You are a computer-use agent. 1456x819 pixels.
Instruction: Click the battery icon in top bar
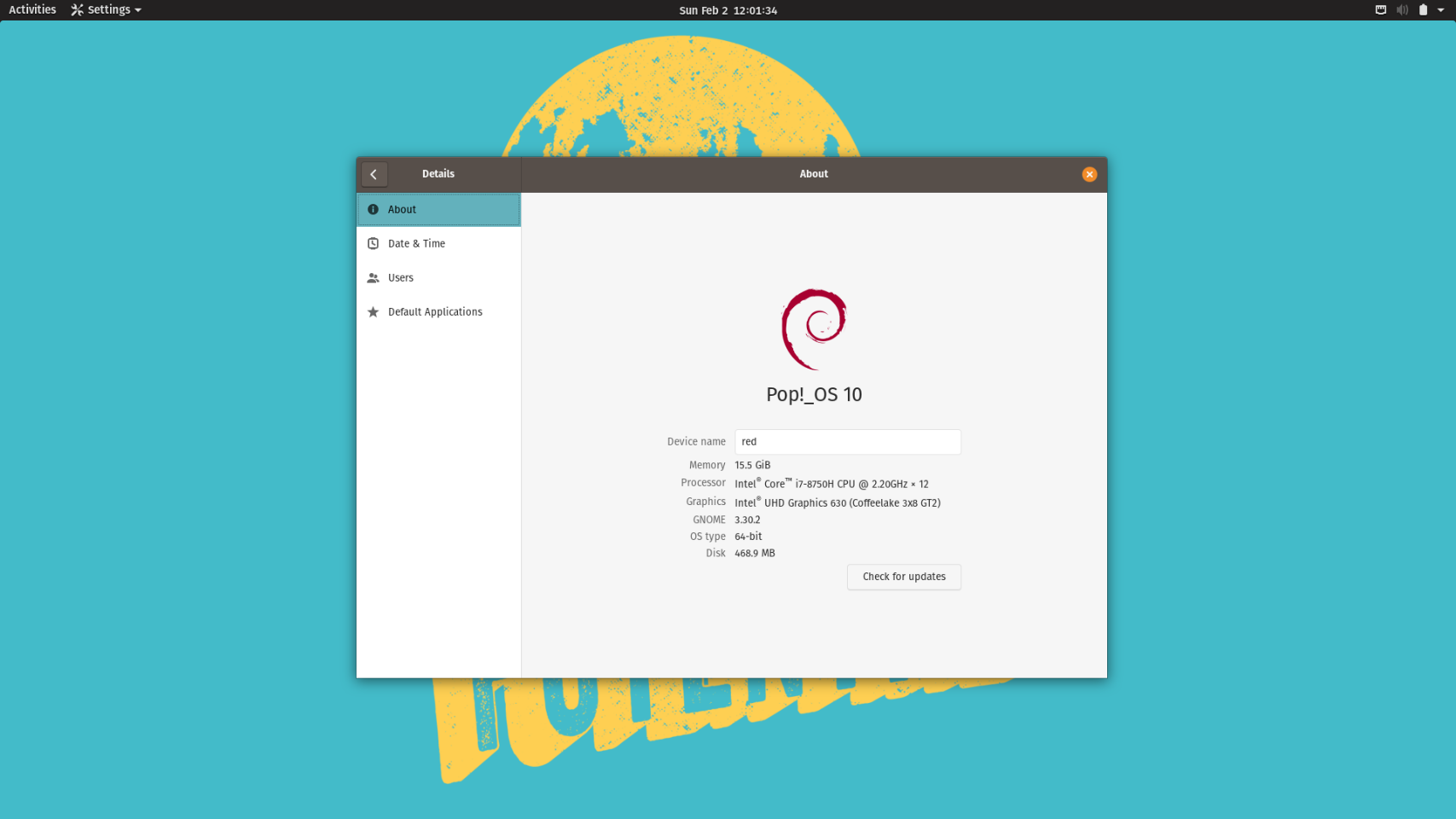[1423, 10]
